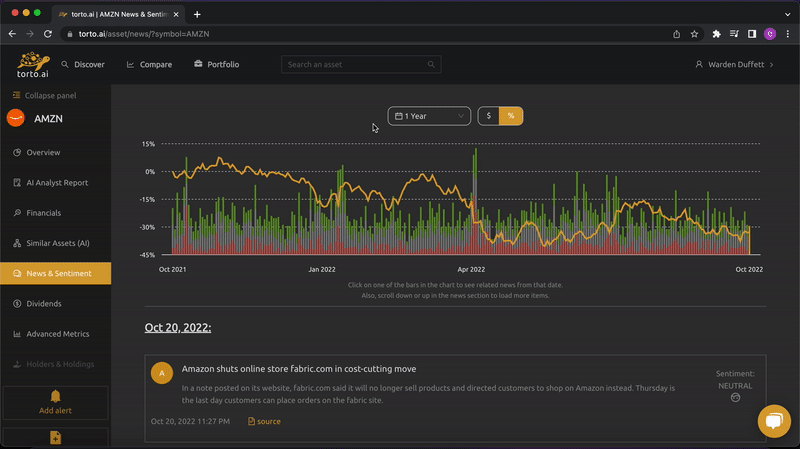This screenshot has height=449, width=800.
Task: Switch chart to dollar ($) mode
Action: click(x=489, y=116)
